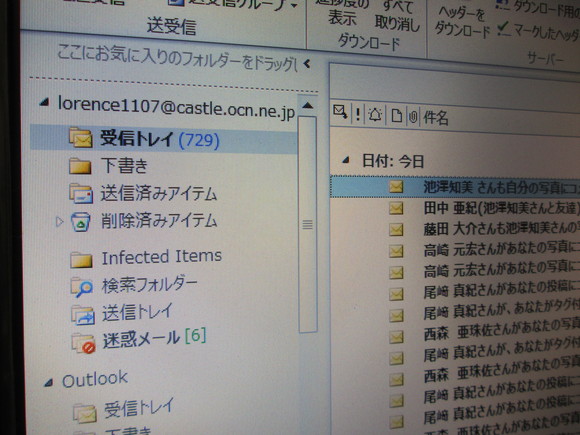This screenshot has width=580, height=435.
Task: Open the 受信トレイ folder under Outlook
Action: pyautogui.click(x=138, y=407)
